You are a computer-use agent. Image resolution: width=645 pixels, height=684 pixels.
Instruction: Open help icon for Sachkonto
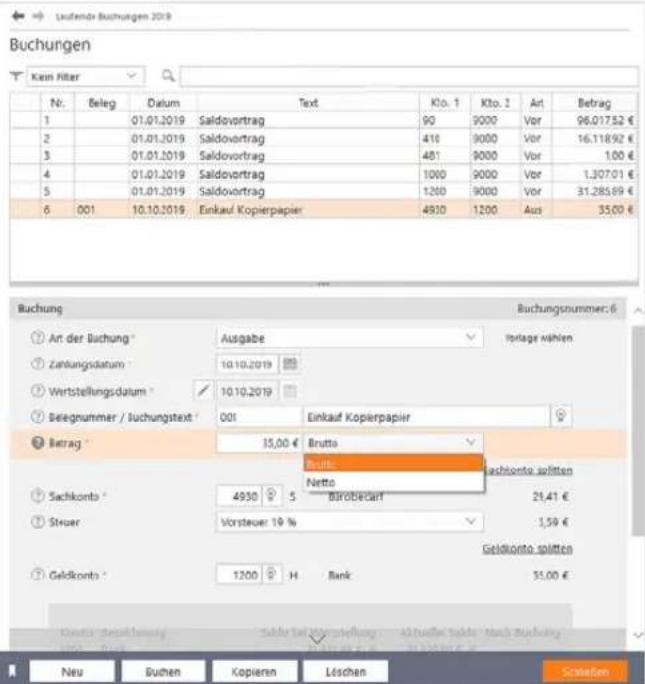point(38,496)
